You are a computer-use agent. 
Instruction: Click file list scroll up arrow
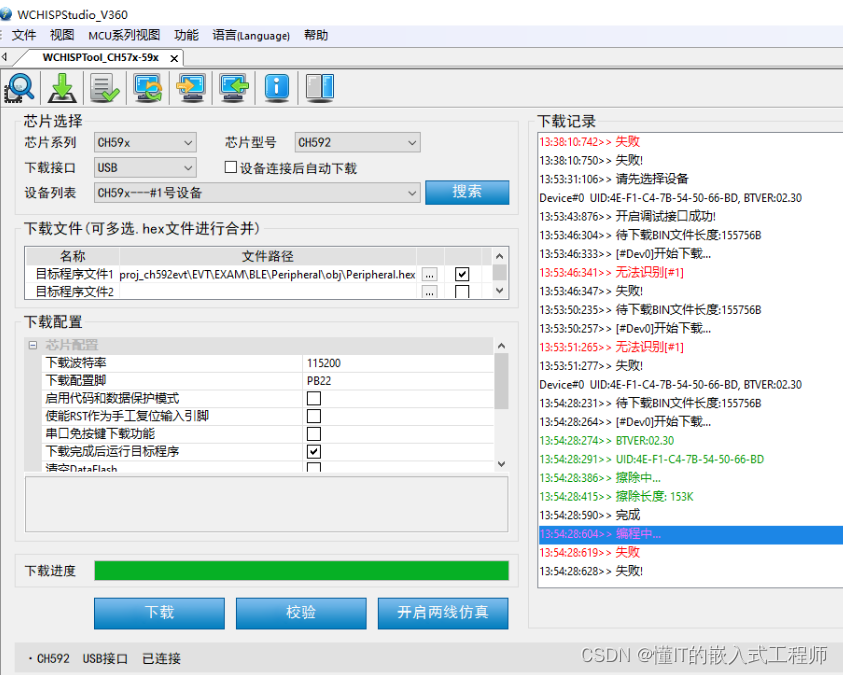tap(499, 256)
